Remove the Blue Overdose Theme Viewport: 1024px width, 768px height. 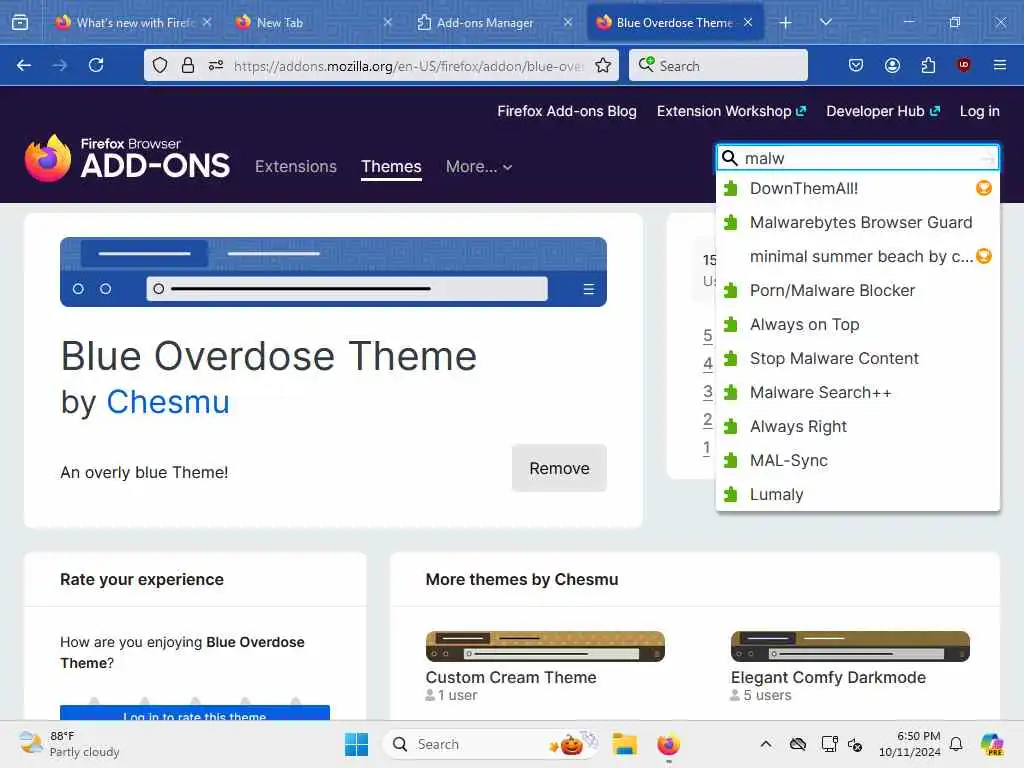point(559,468)
